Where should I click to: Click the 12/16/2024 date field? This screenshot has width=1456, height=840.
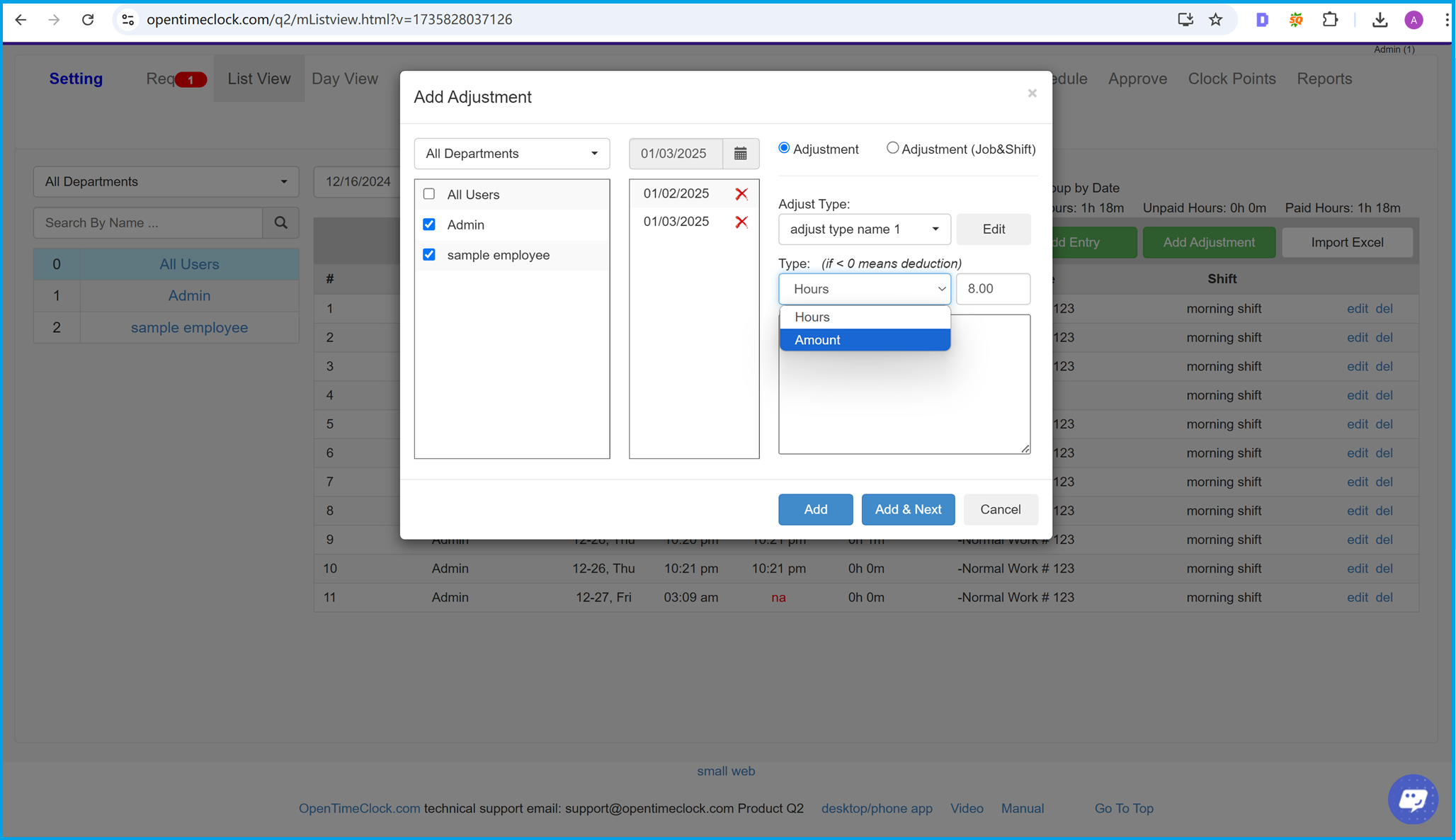(x=358, y=182)
